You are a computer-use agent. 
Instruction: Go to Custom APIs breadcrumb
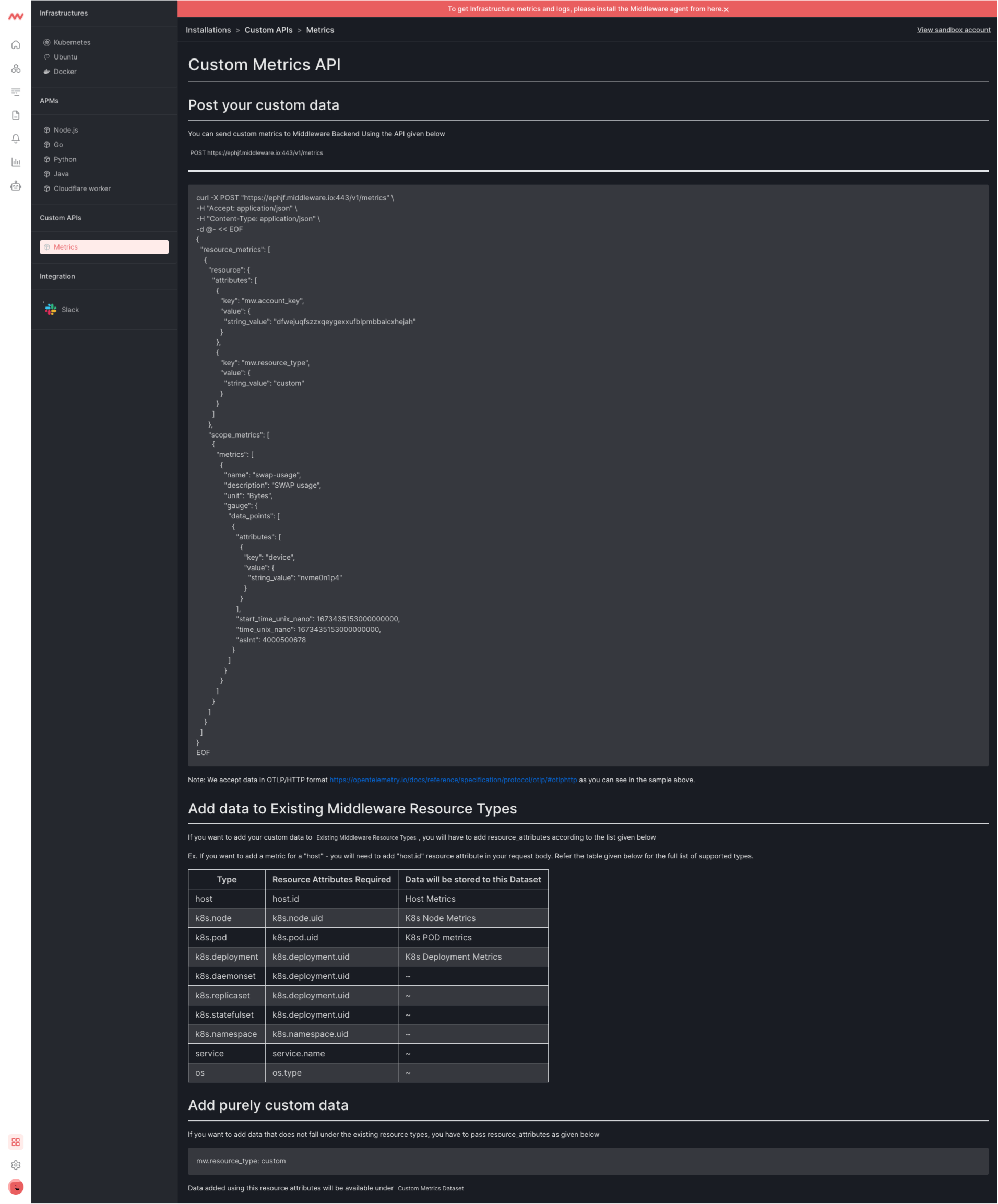(268, 30)
